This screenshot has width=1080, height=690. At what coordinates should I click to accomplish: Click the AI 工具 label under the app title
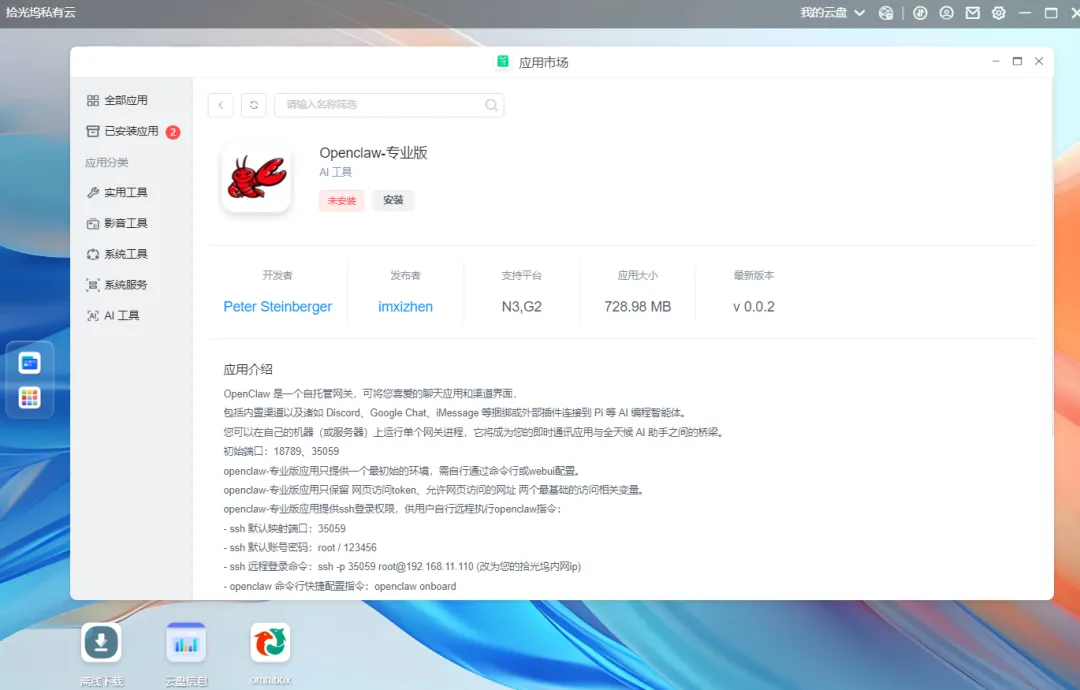coord(335,172)
